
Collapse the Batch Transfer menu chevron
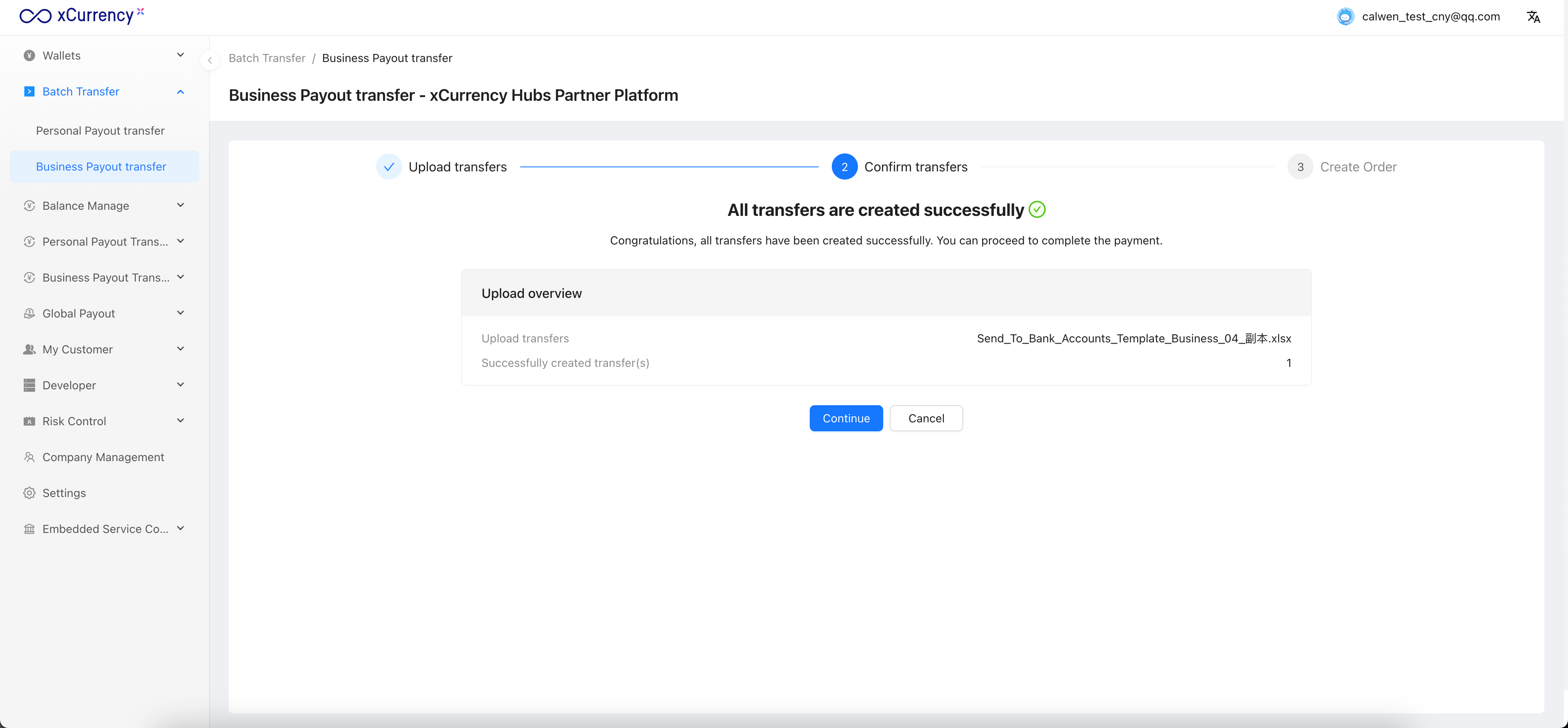coord(180,92)
